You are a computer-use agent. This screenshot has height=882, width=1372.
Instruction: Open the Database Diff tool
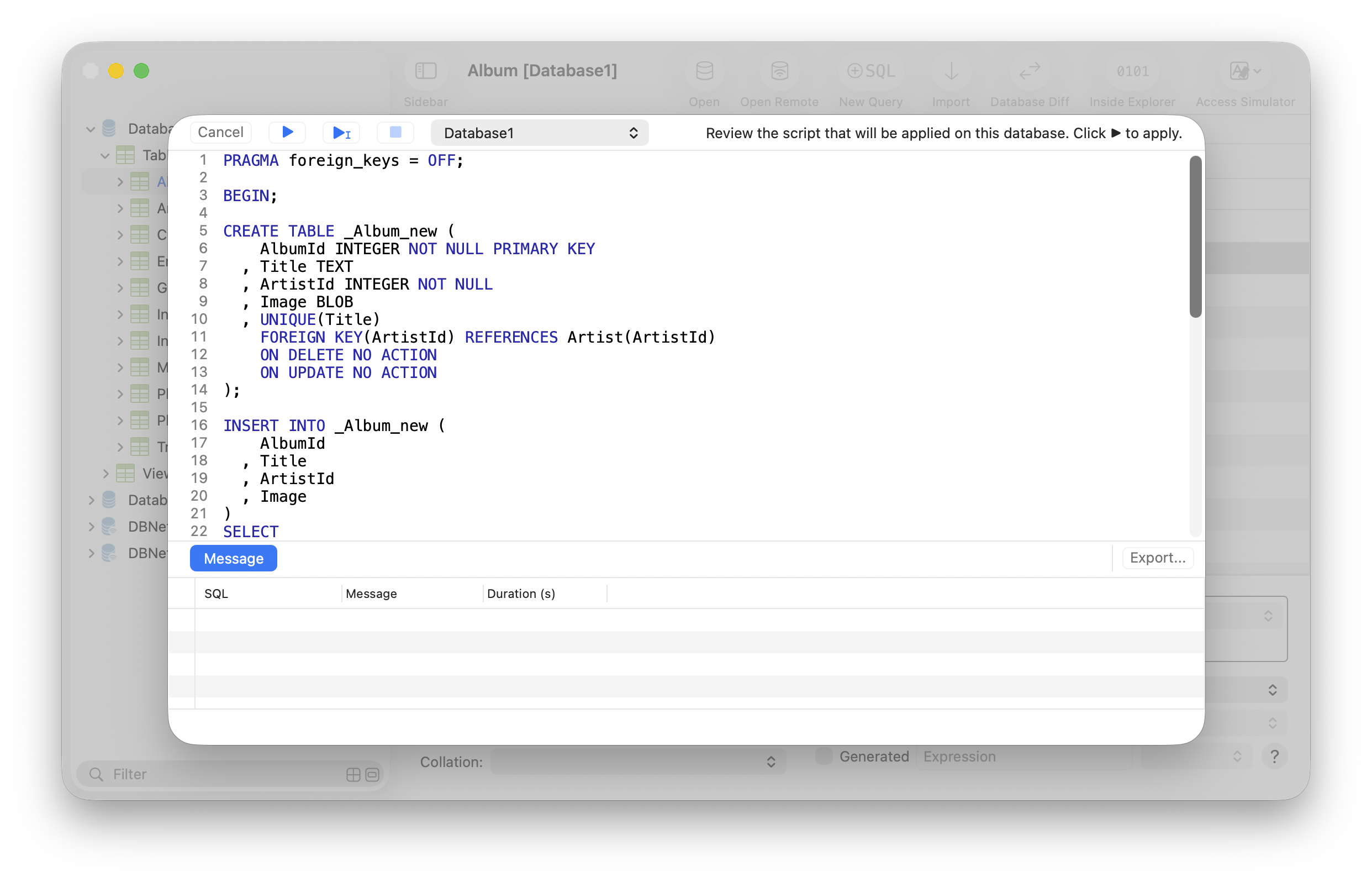(x=1028, y=71)
